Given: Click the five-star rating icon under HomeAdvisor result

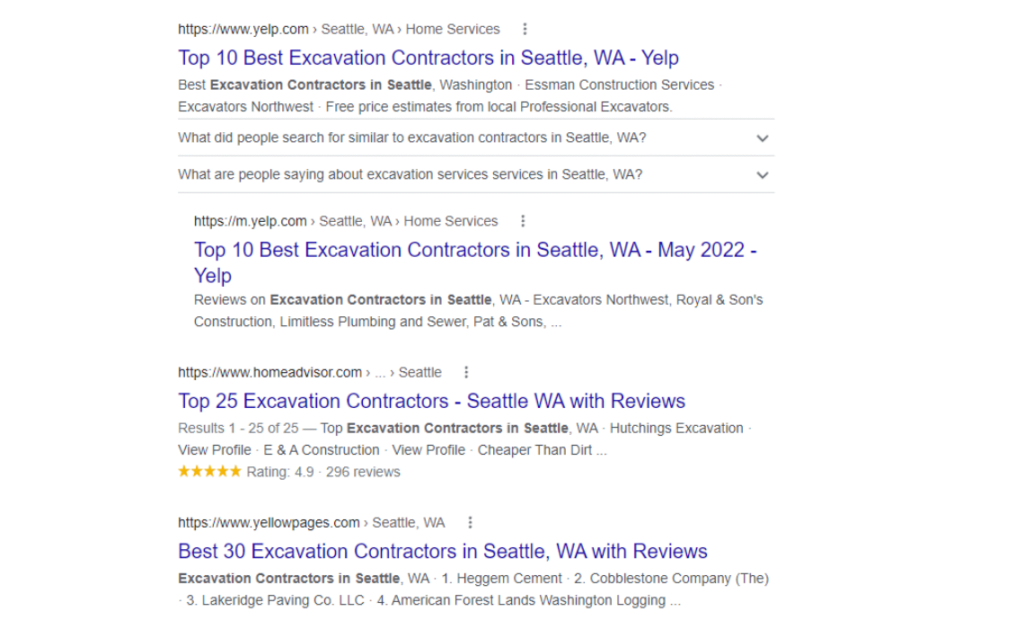Looking at the screenshot, I should point(209,471).
